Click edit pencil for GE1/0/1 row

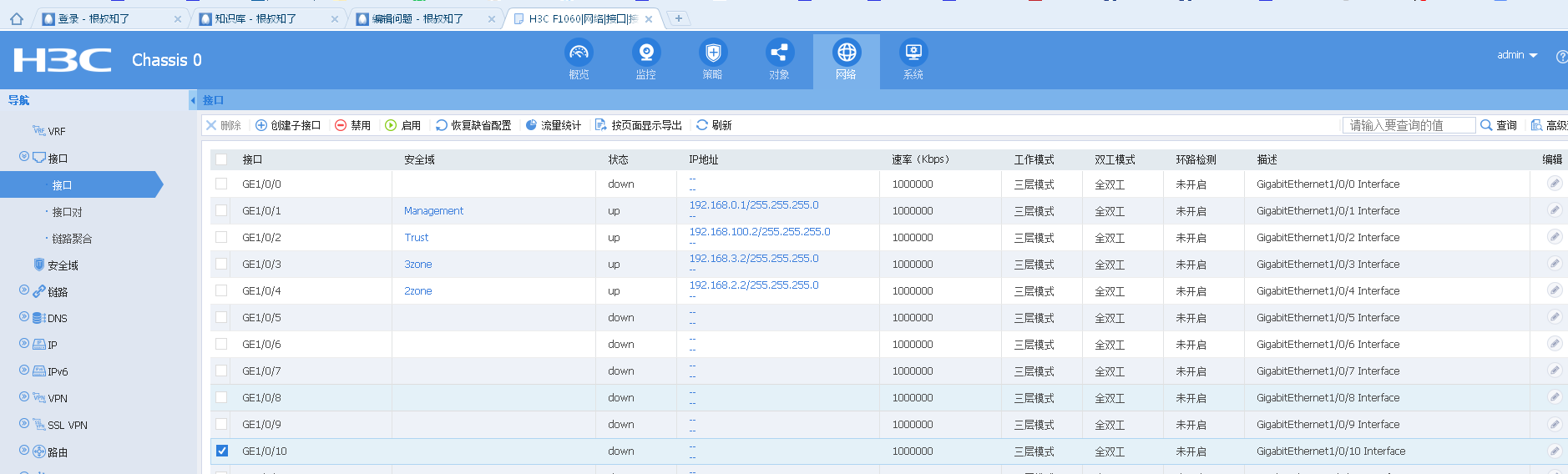point(1554,210)
